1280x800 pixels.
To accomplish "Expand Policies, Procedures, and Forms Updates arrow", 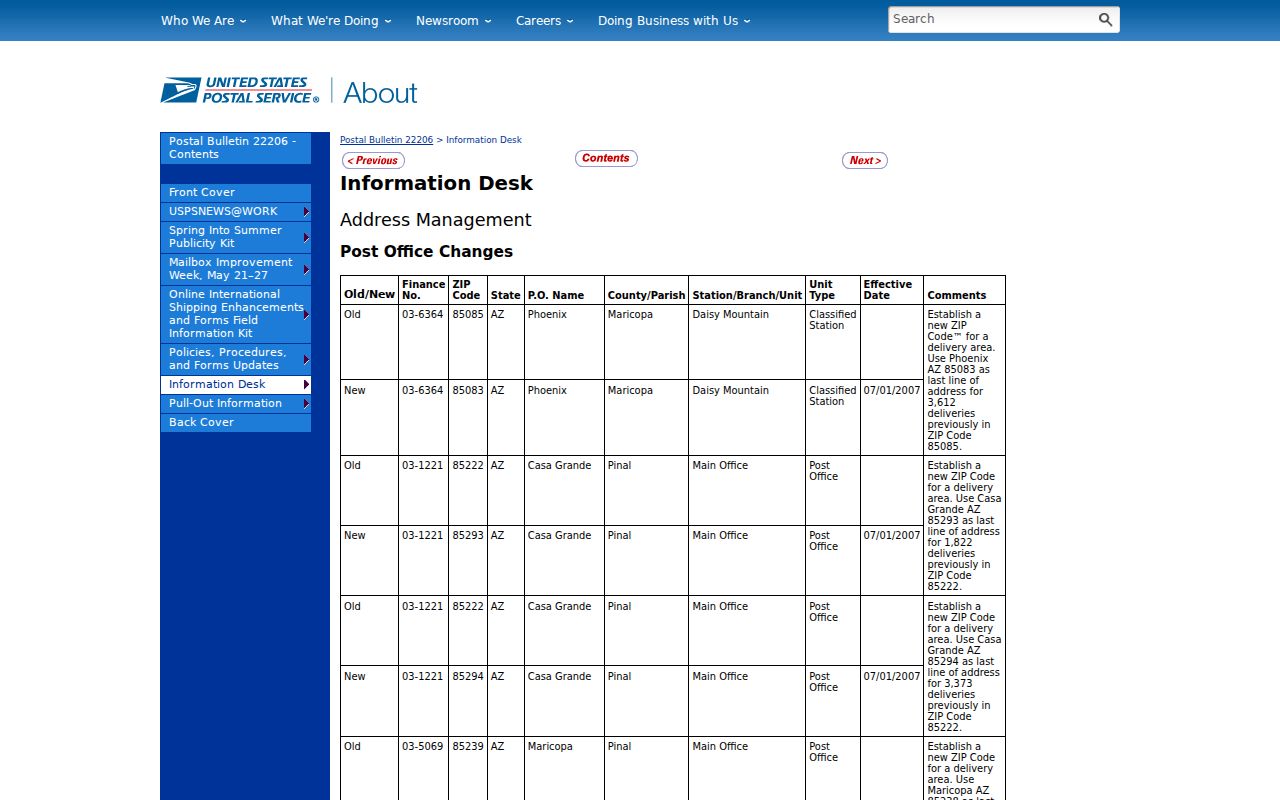I will click(x=306, y=359).
